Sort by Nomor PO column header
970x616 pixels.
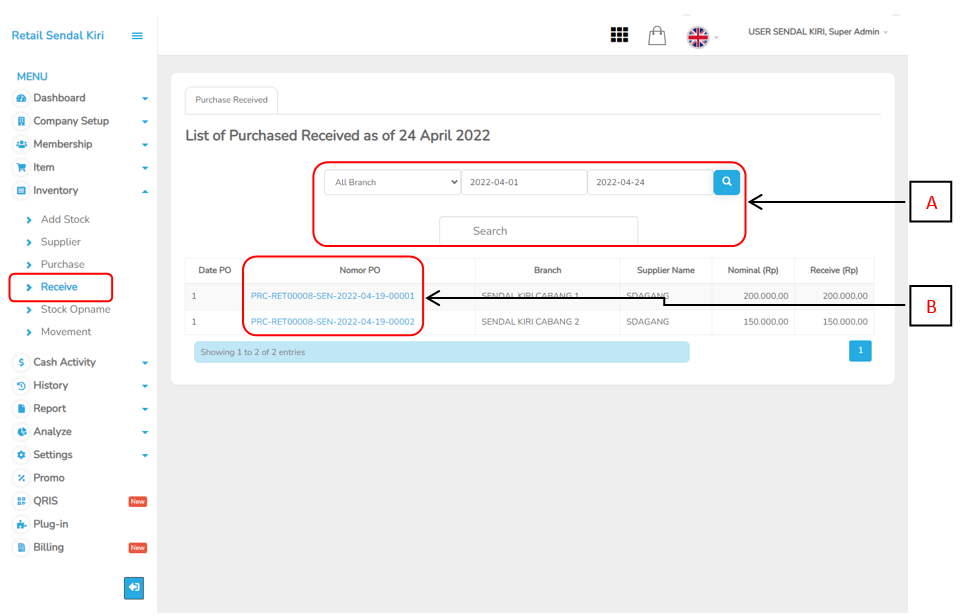(359, 270)
